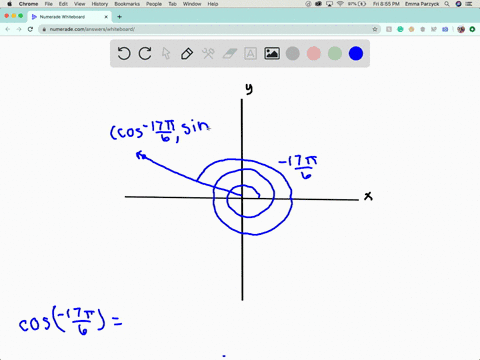Open the Tab menu

(172, 4)
